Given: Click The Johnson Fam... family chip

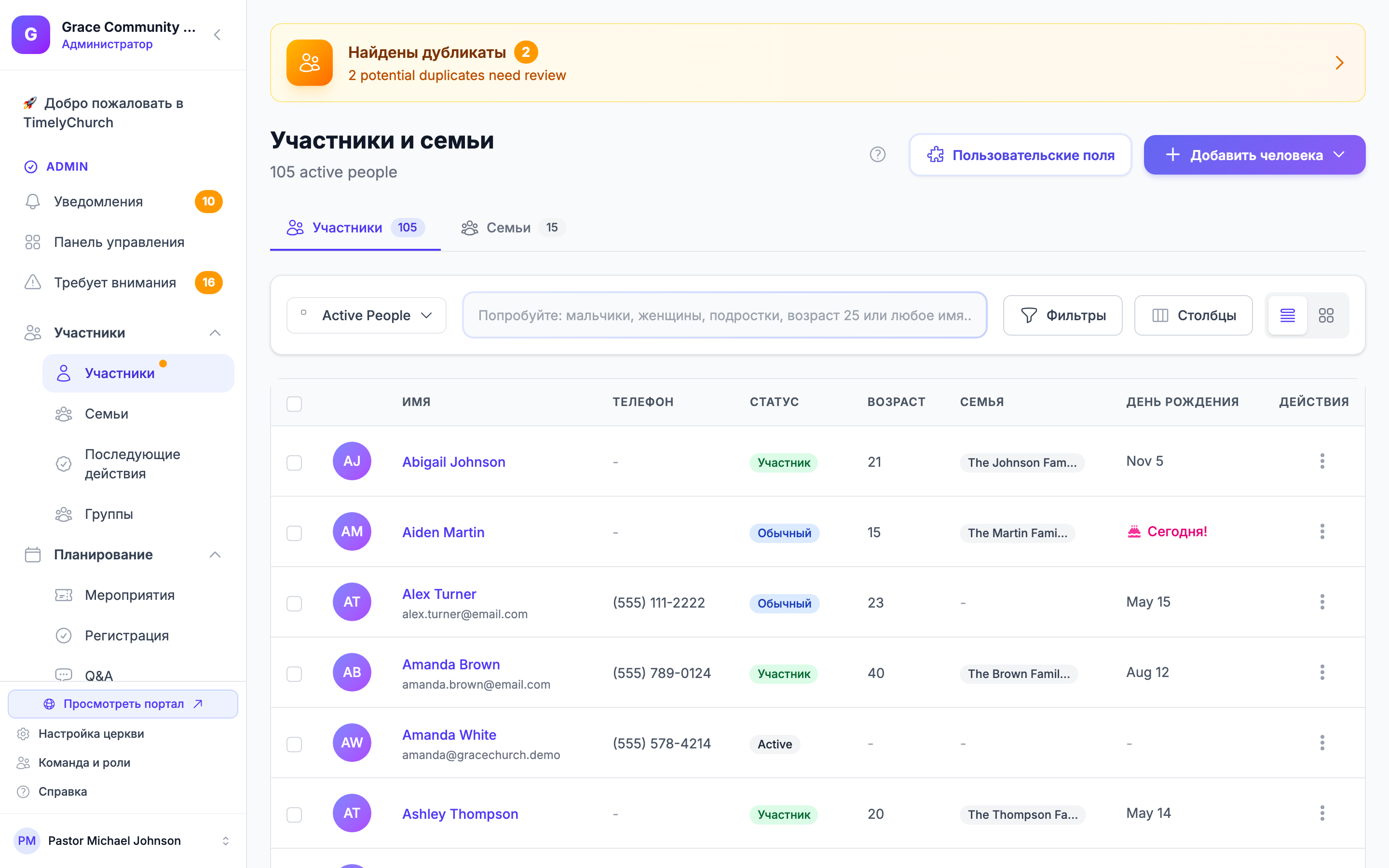Looking at the screenshot, I should click(1021, 463).
